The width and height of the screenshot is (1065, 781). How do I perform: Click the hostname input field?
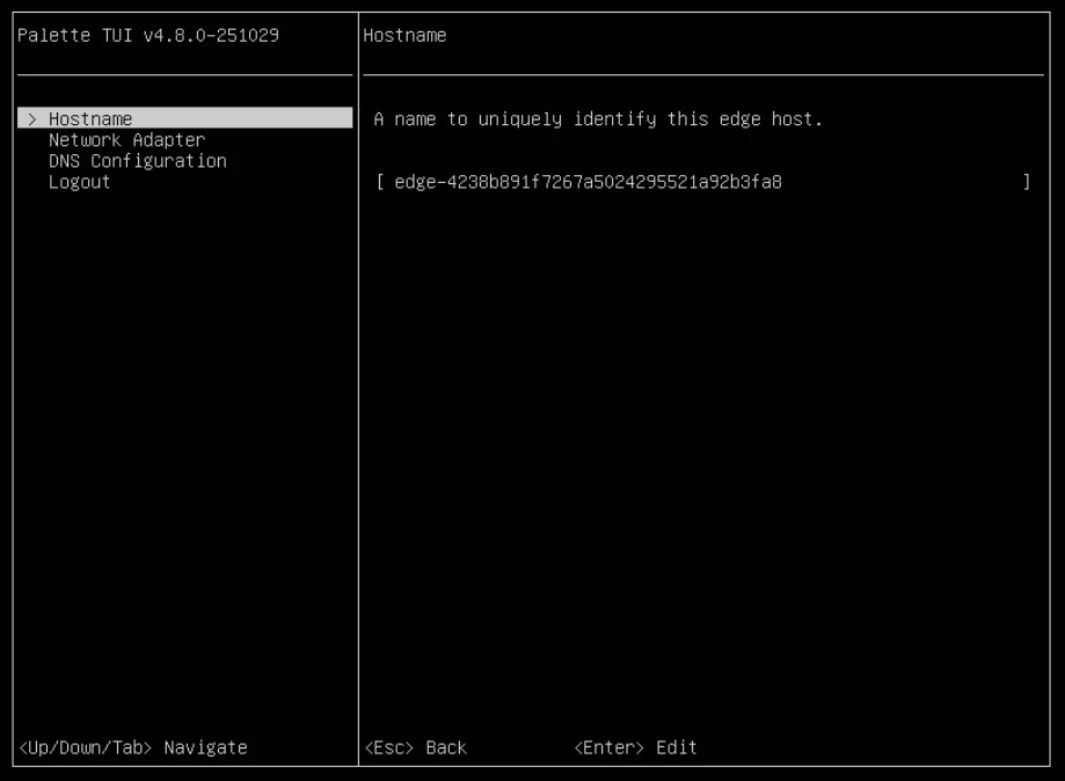[x=700, y=182]
